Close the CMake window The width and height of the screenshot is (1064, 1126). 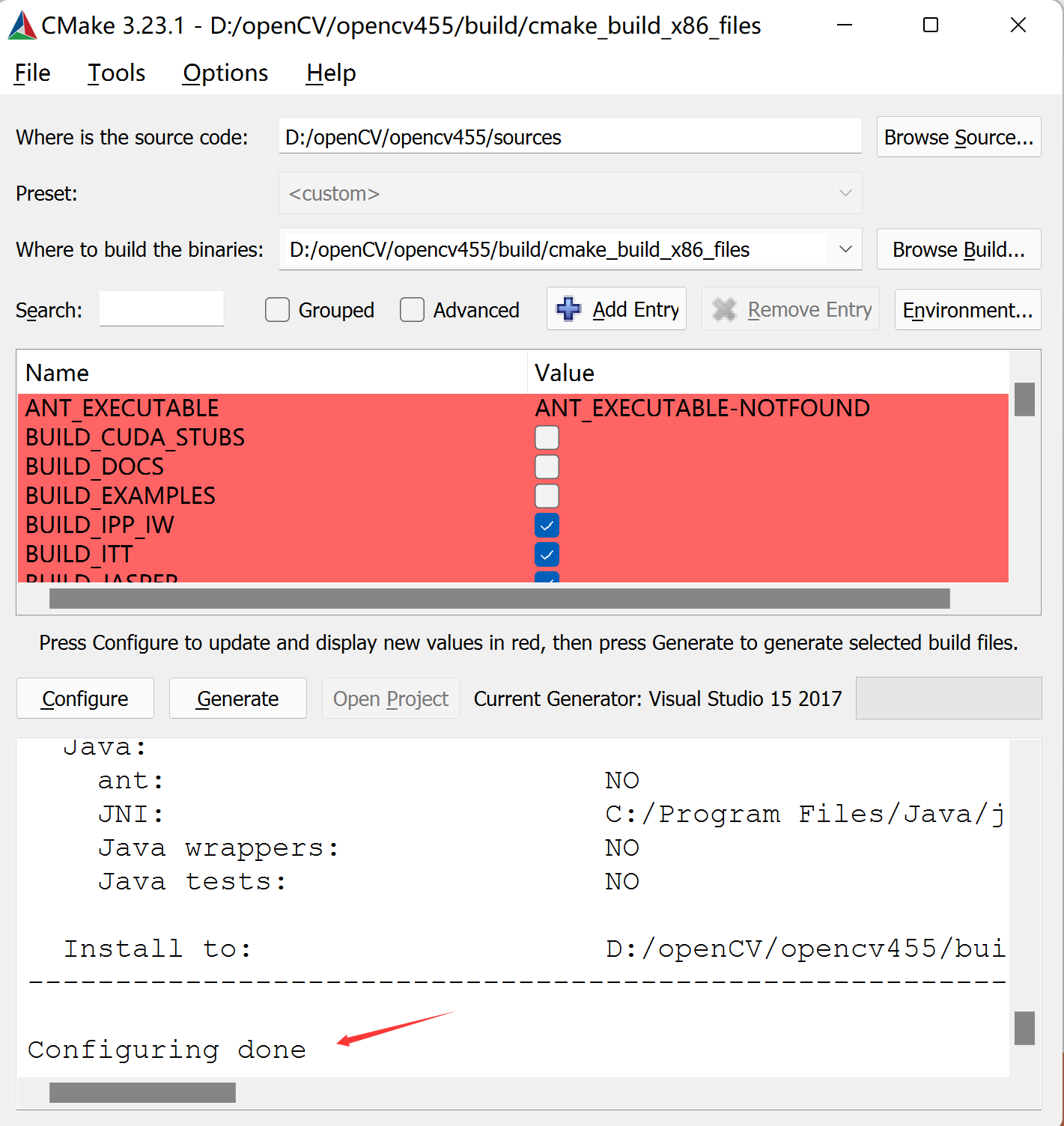(1018, 25)
